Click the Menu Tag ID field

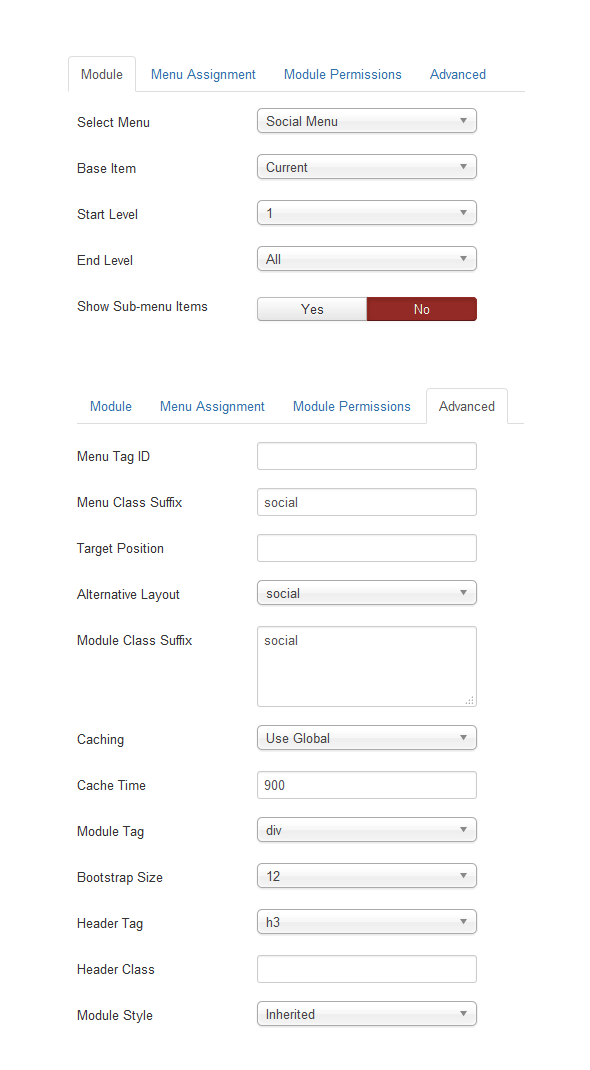(x=367, y=456)
